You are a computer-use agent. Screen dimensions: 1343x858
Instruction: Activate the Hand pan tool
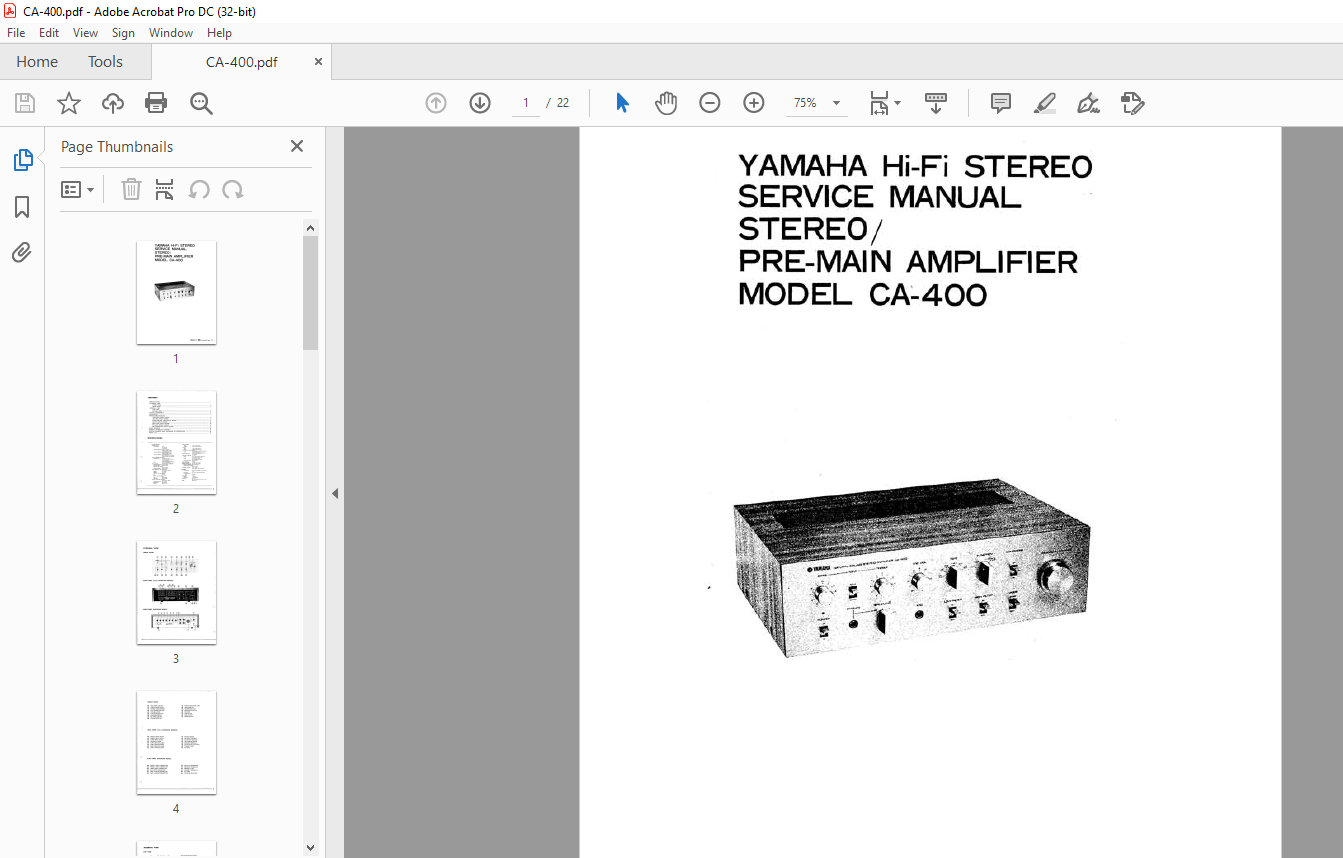[x=666, y=103]
